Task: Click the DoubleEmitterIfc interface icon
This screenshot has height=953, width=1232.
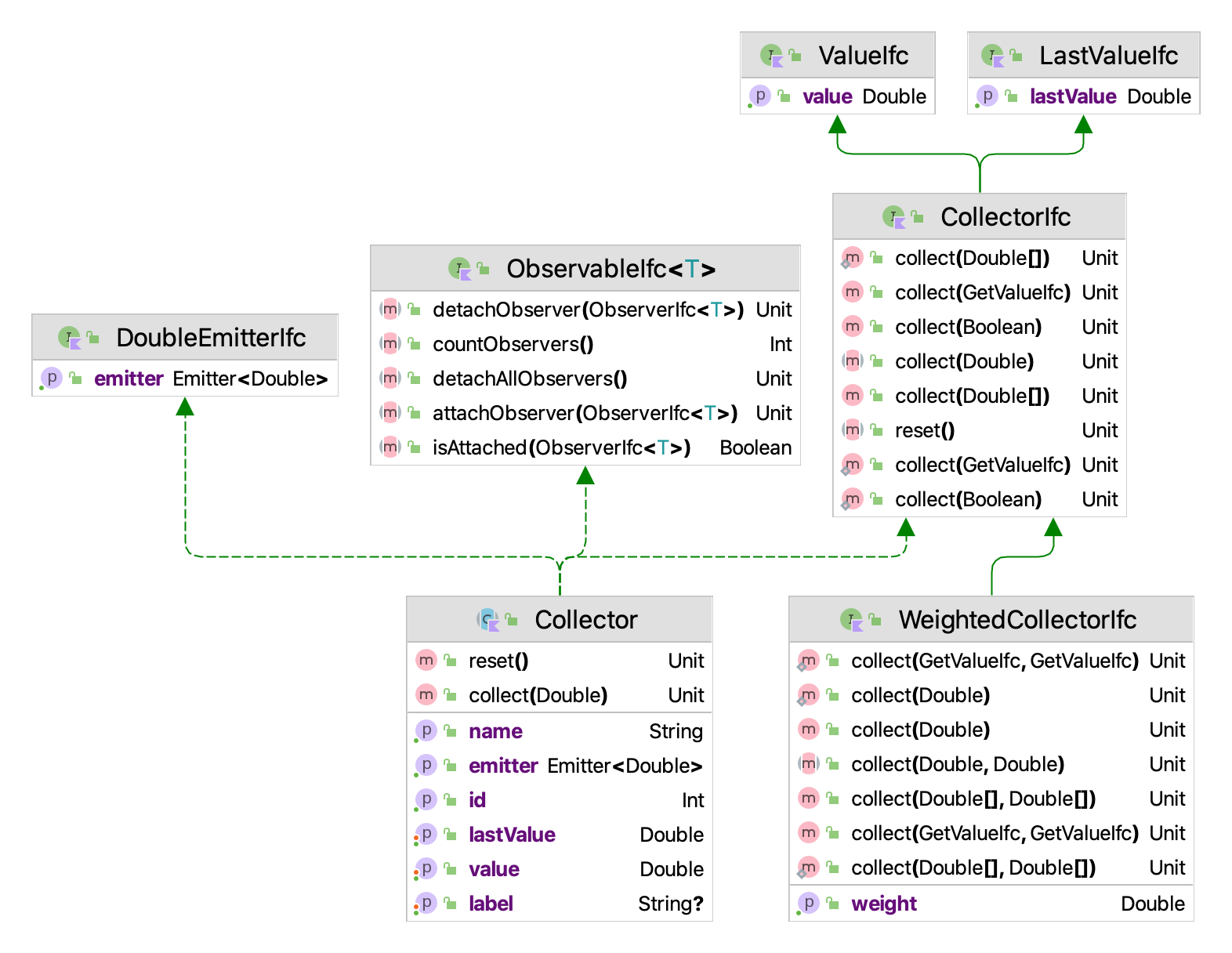Action: (x=70, y=338)
